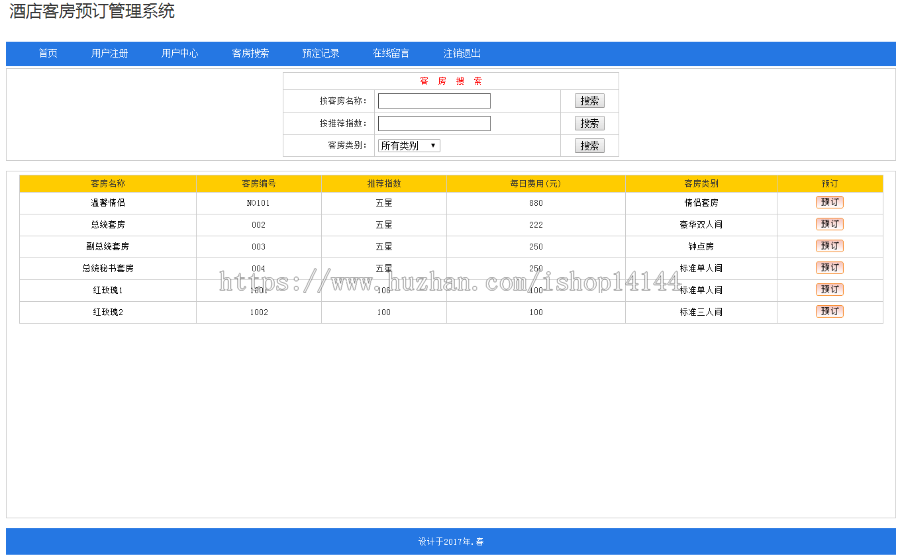Screen dimensions: 900x558
Task: Open 用户中心 in the navigation bar
Action: tap(180, 53)
